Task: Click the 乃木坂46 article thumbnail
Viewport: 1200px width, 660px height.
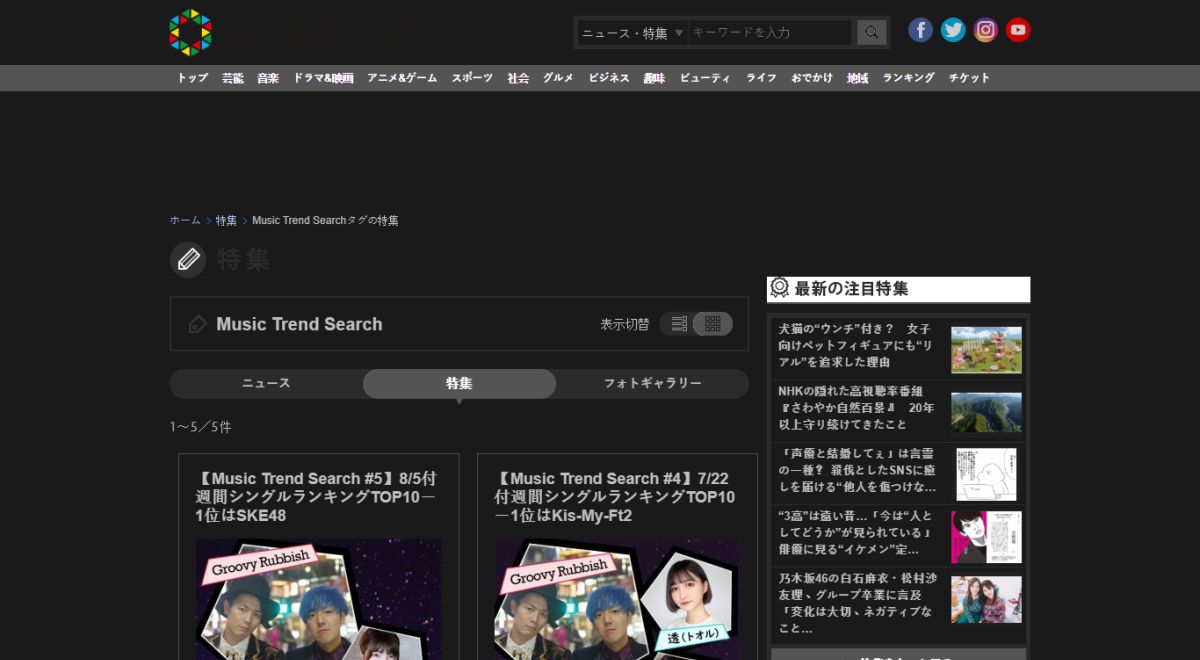Action: point(986,599)
